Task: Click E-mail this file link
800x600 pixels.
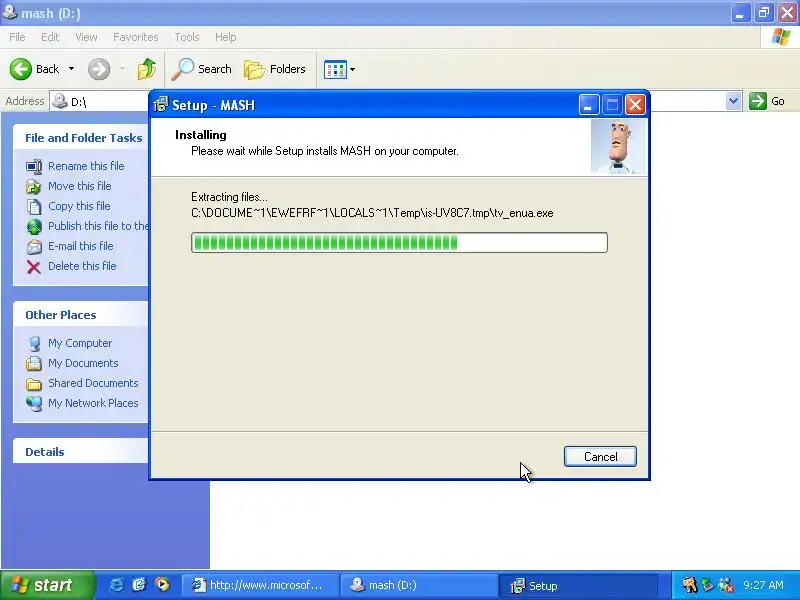Action: click(x=81, y=246)
